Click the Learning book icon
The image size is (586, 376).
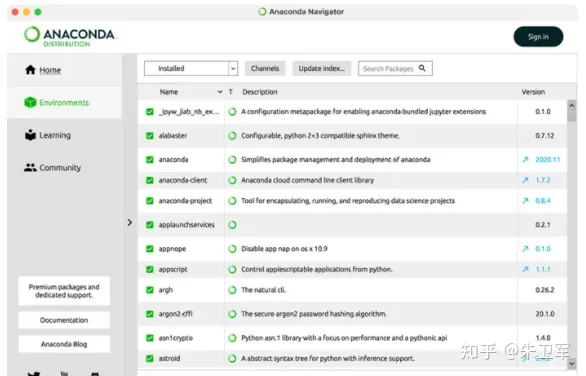point(30,135)
